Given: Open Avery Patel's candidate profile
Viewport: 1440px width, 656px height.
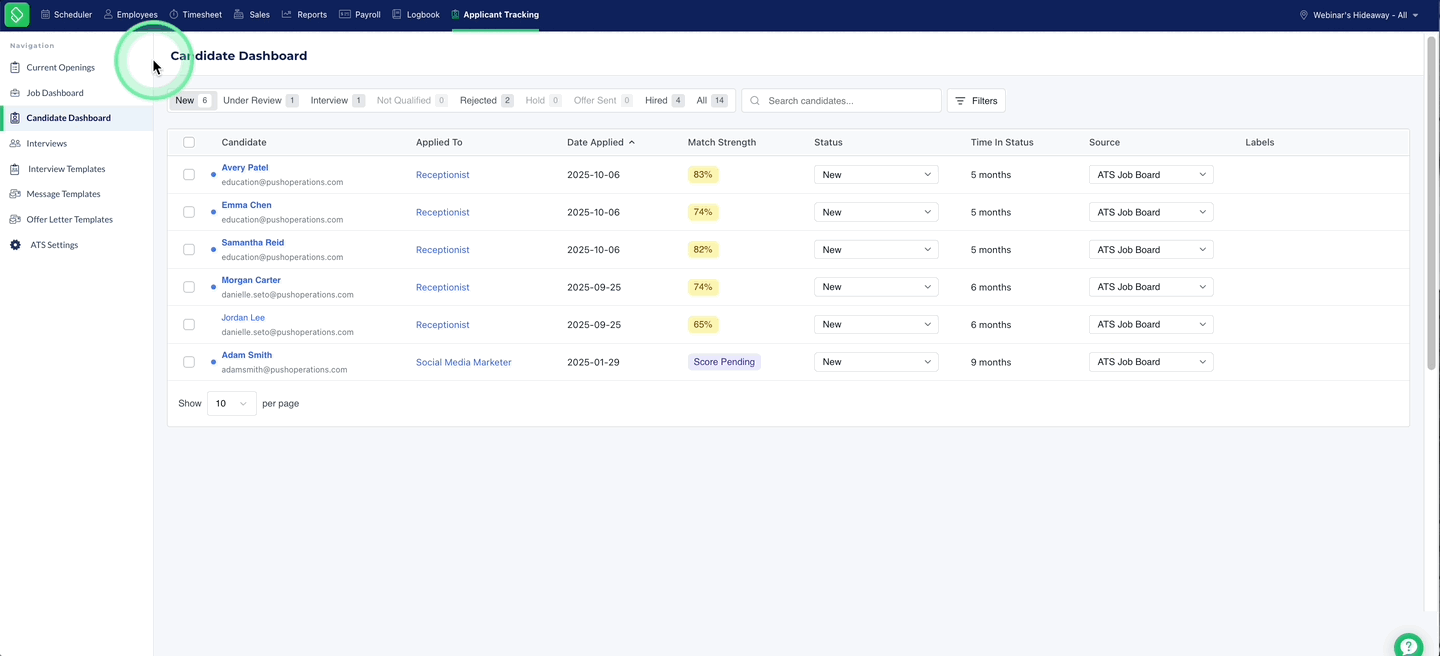Looking at the screenshot, I should point(245,168).
